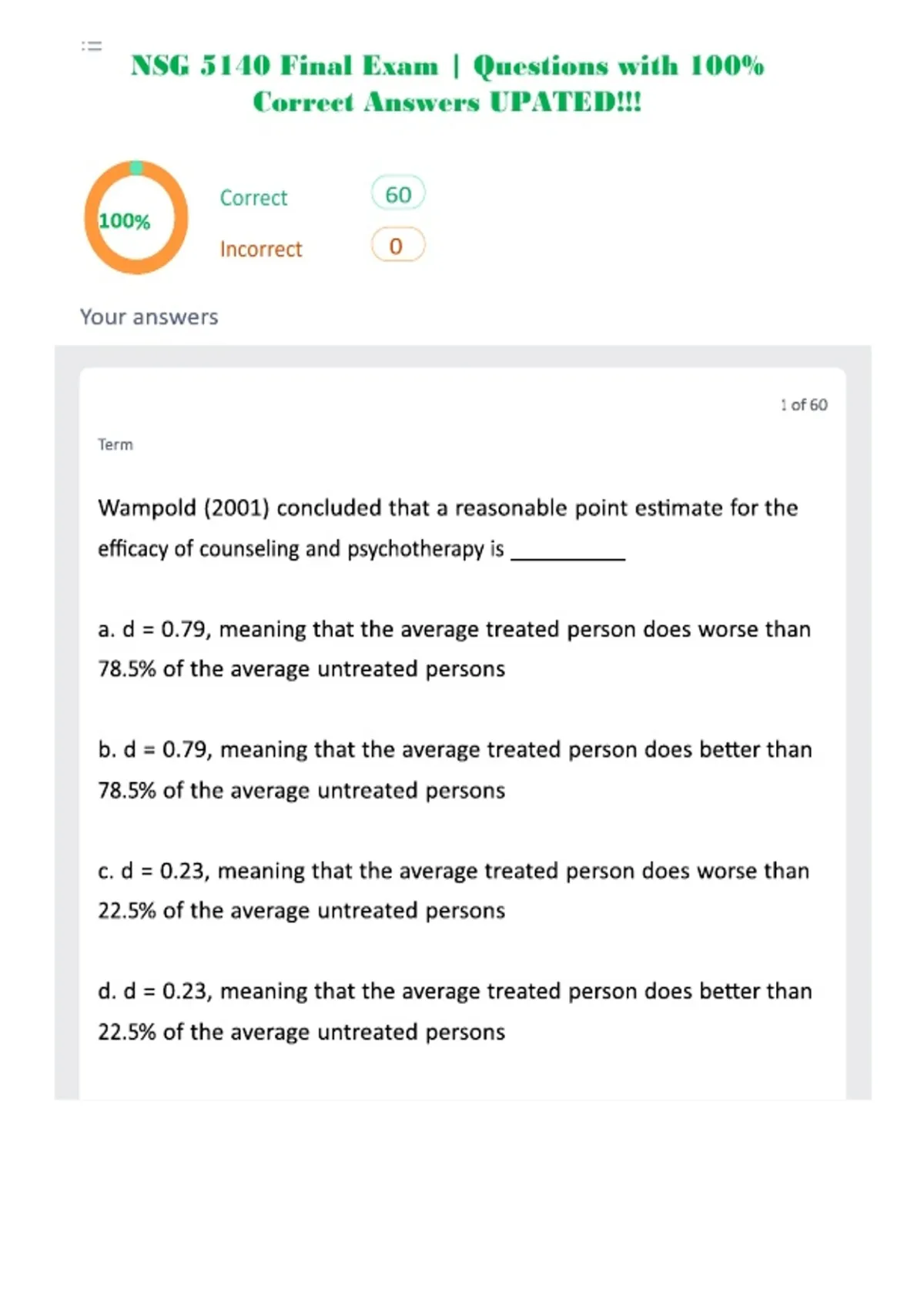Choose answer c: d = 0.23 worse than
The height and width of the screenshot is (1309, 924).
[454, 891]
